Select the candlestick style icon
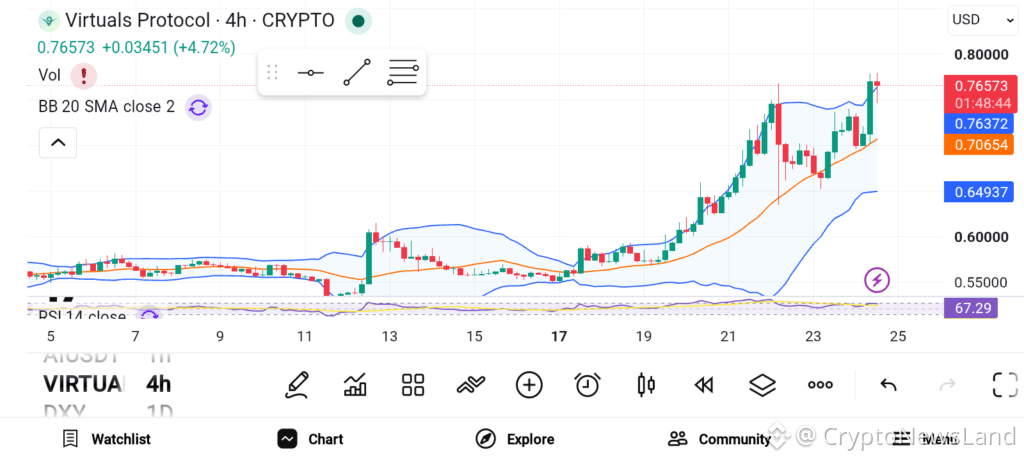The width and height of the screenshot is (1024, 461). (645, 385)
